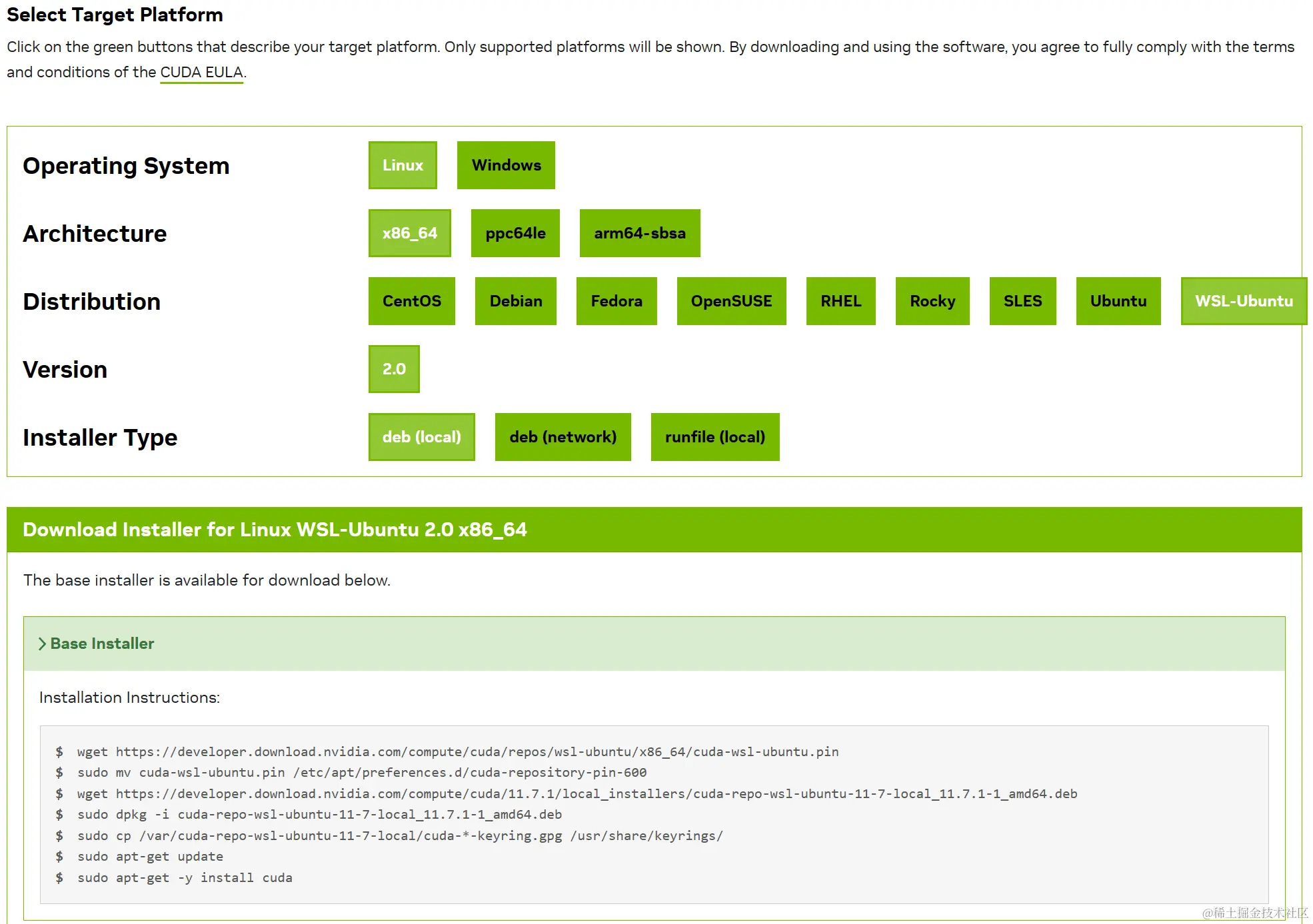Choose the Rocky distribution

(932, 301)
